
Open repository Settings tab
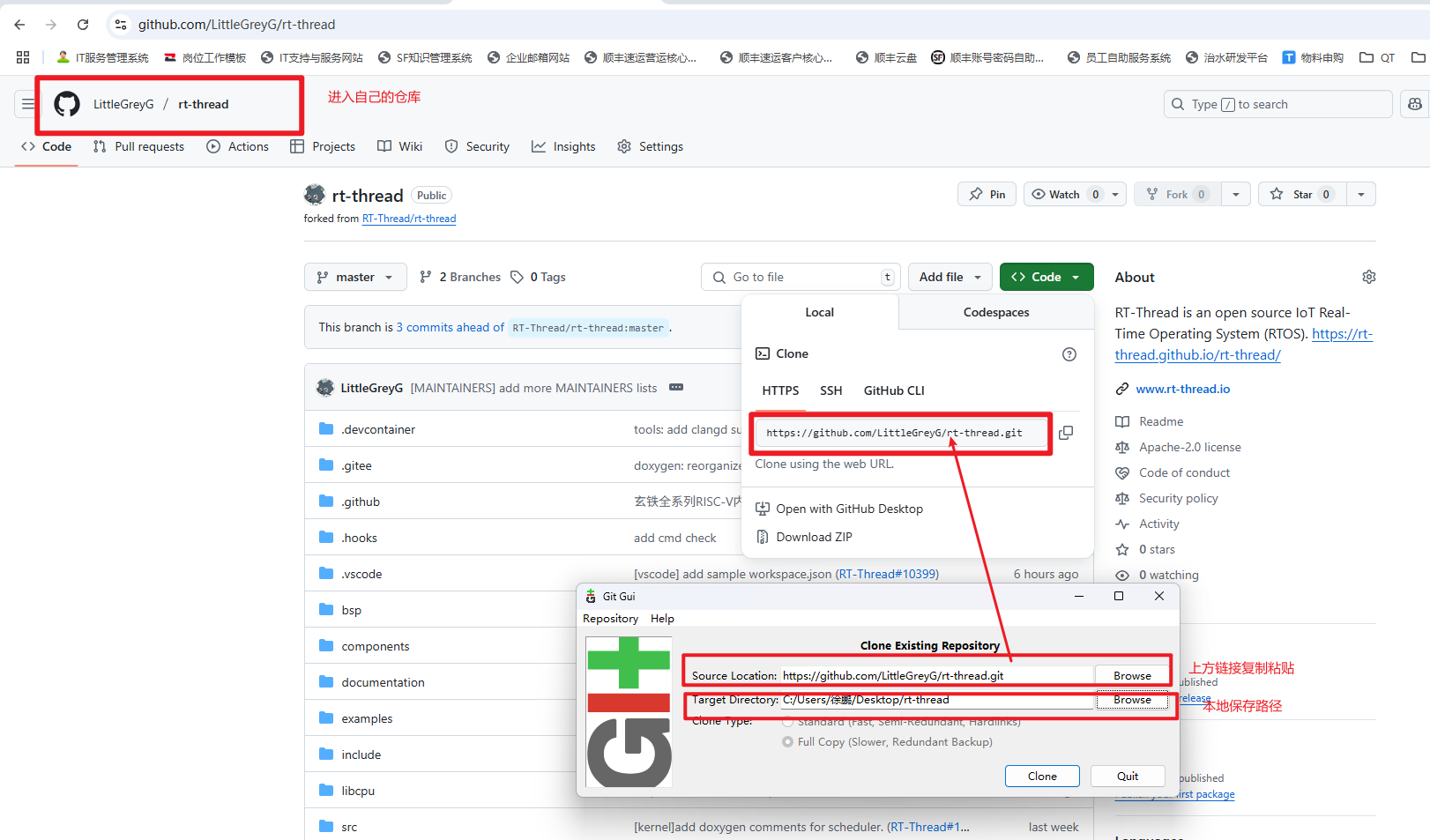click(651, 146)
